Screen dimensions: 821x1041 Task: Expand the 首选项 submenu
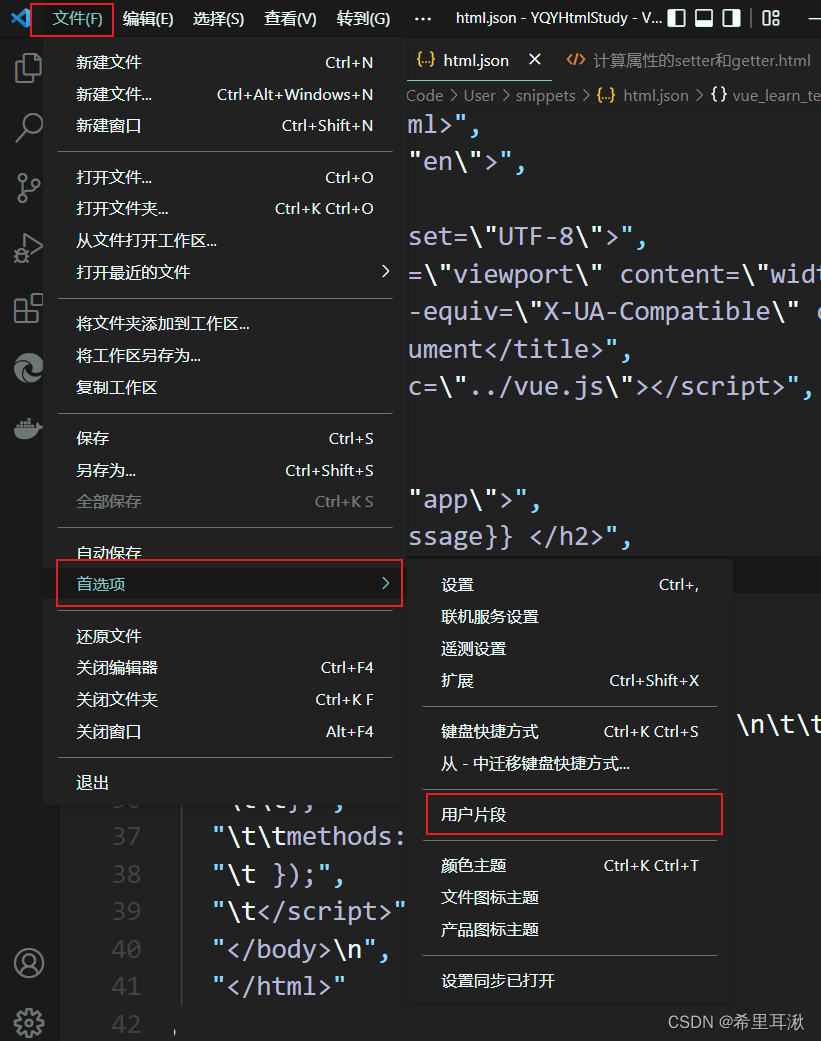pyautogui.click(x=104, y=584)
